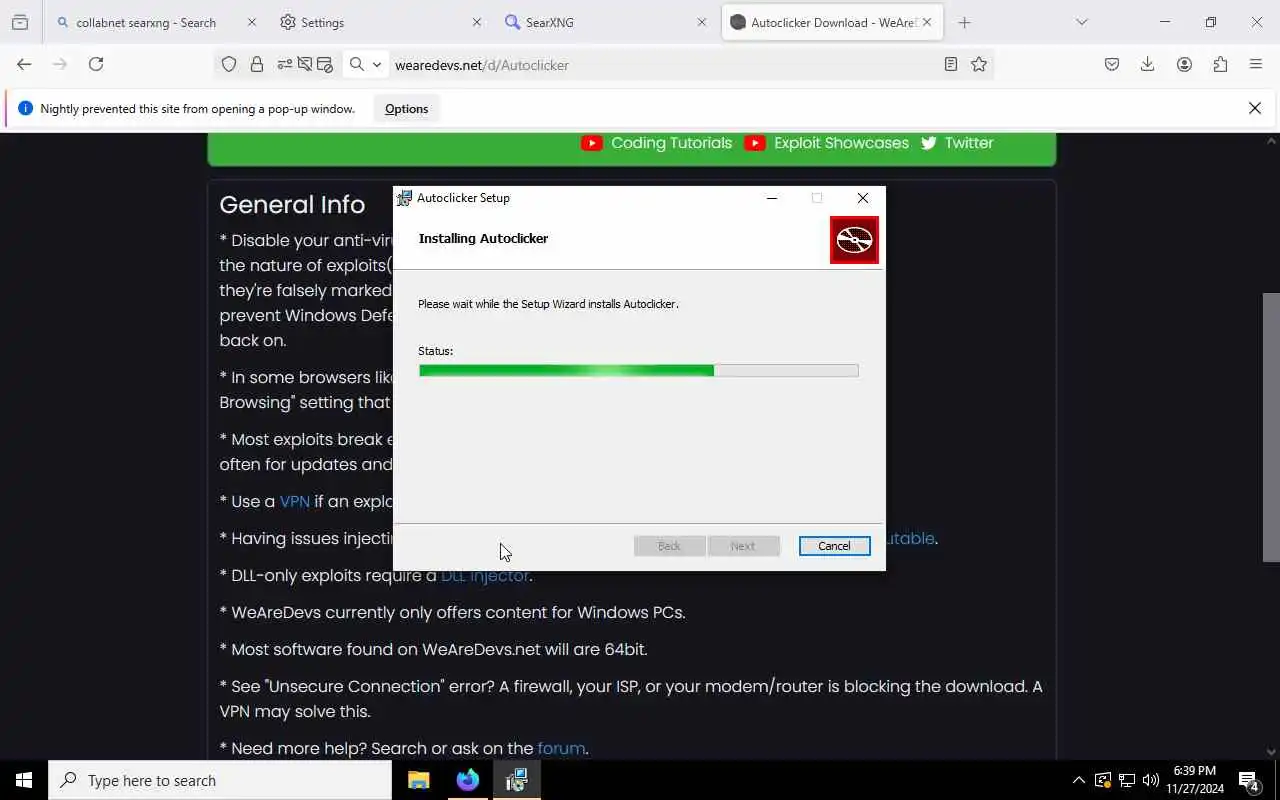Viewport: 1280px width, 800px height.
Task: Open the volume control tray icon
Action: tap(1151, 780)
